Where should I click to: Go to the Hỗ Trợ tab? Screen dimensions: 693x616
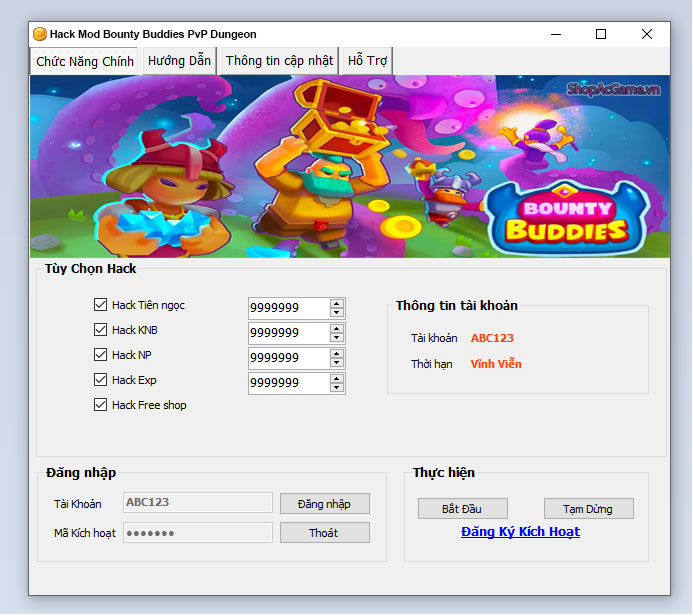pyautogui.click(x=367, y=61)
